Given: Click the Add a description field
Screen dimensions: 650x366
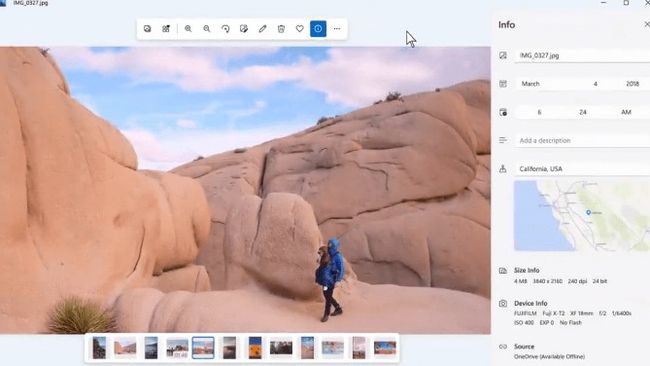Looking at the screenshot, I should (x=582, y=141).
